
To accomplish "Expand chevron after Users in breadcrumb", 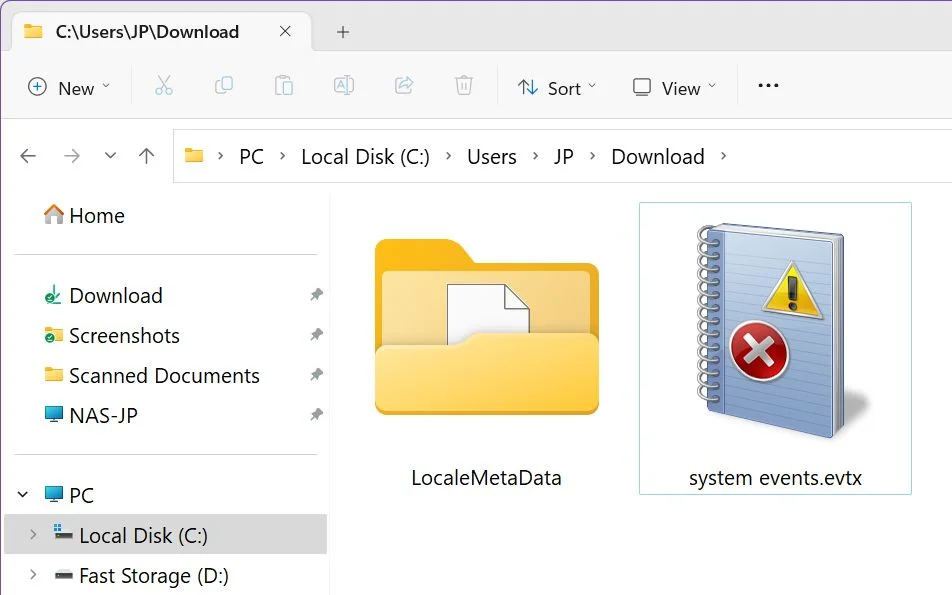I will click(x=535, y=156).
